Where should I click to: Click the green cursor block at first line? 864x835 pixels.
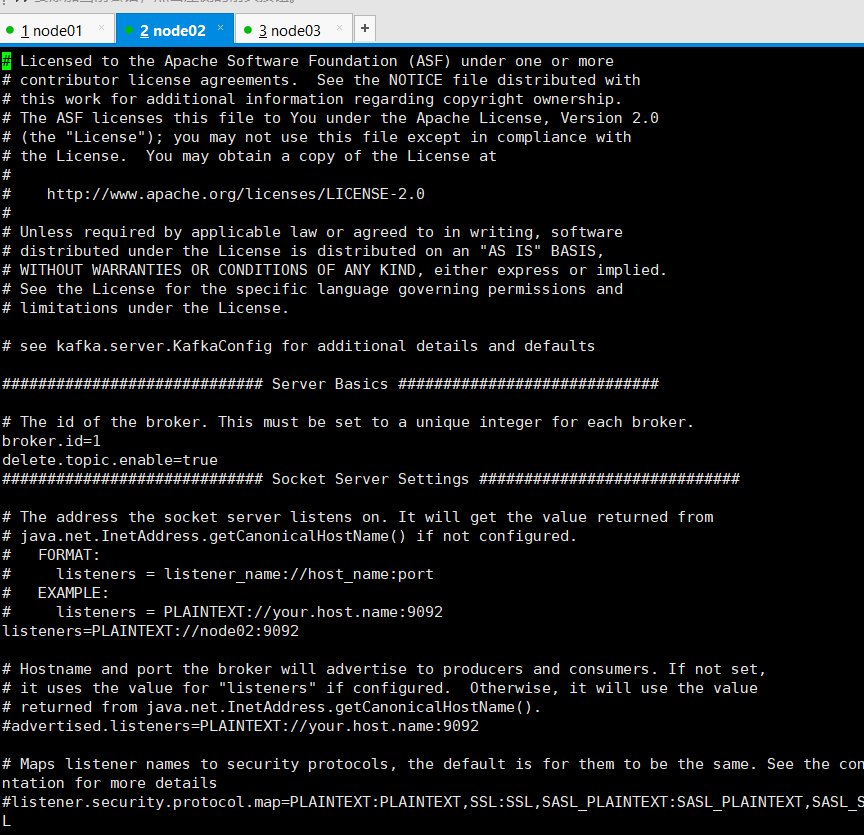(x=6, y=61)
